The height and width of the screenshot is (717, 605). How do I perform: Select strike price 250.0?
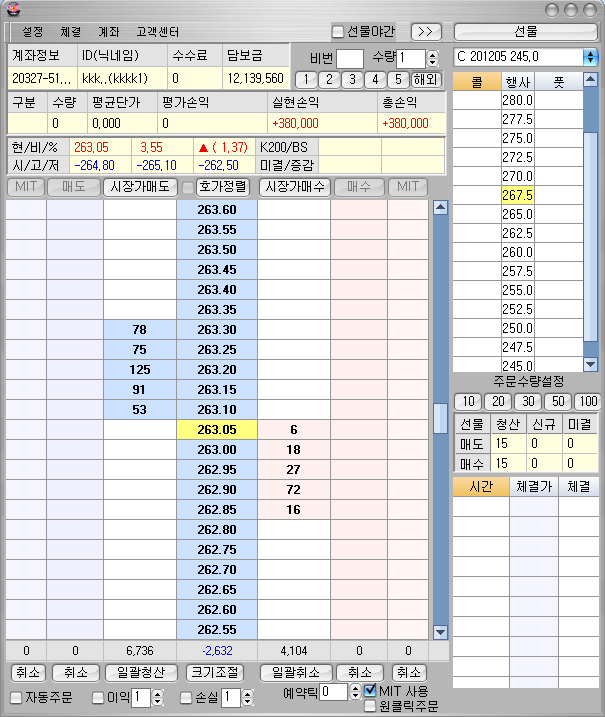click(x=518, y=328)
